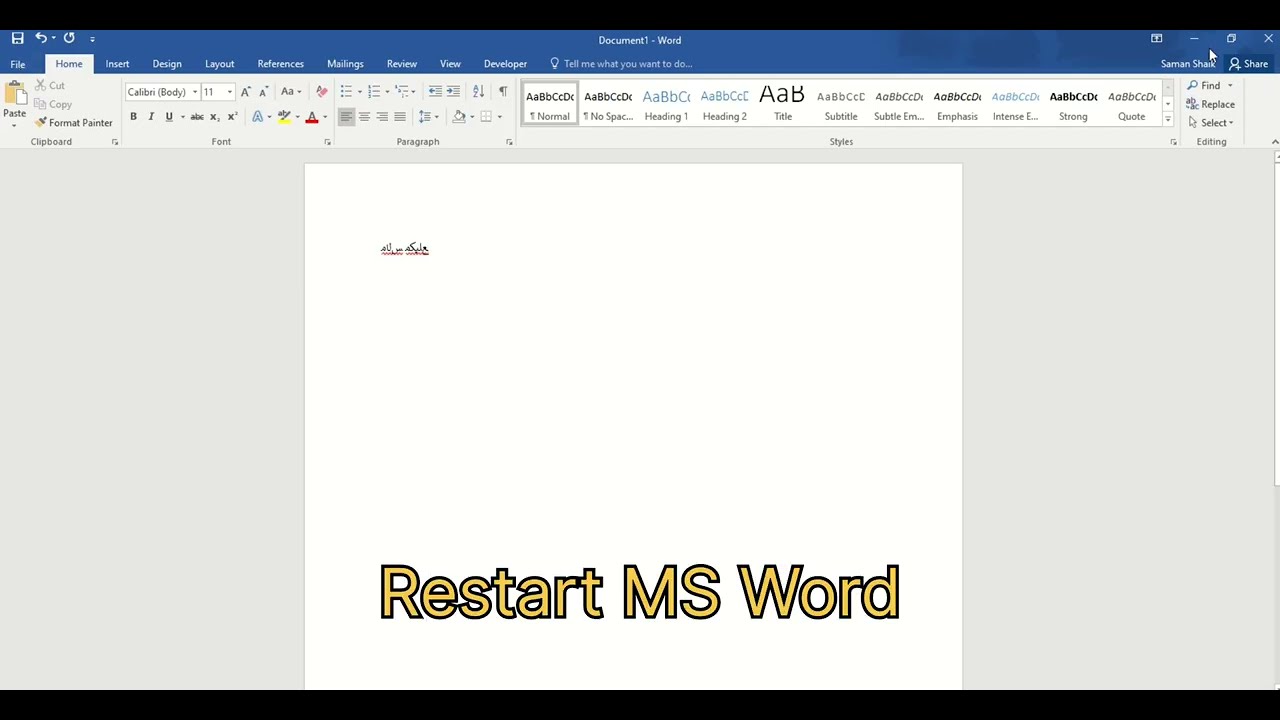1280x720 pixels.
Task: Toggle Show/Hide paragraph marks
Action: [503, 92]
